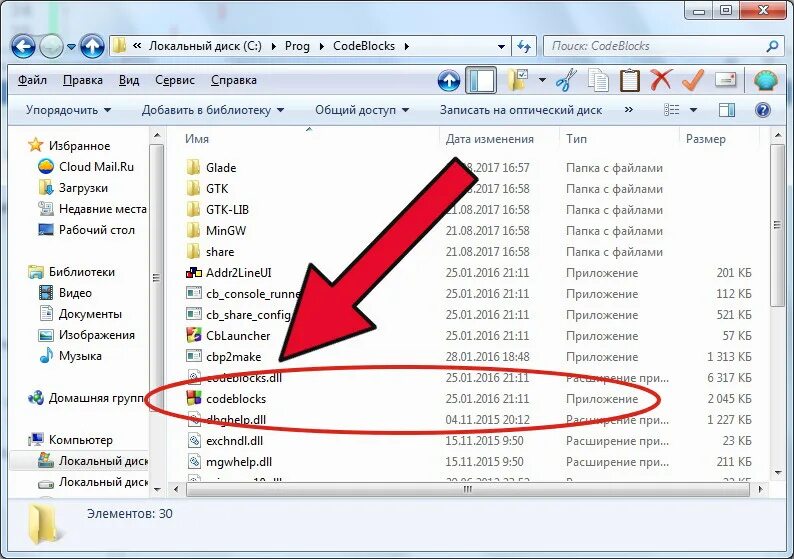The image size is (794, 559).
Task: Open the Добавить в библиотеку dropdown
Action: click(x=213, y=110)
